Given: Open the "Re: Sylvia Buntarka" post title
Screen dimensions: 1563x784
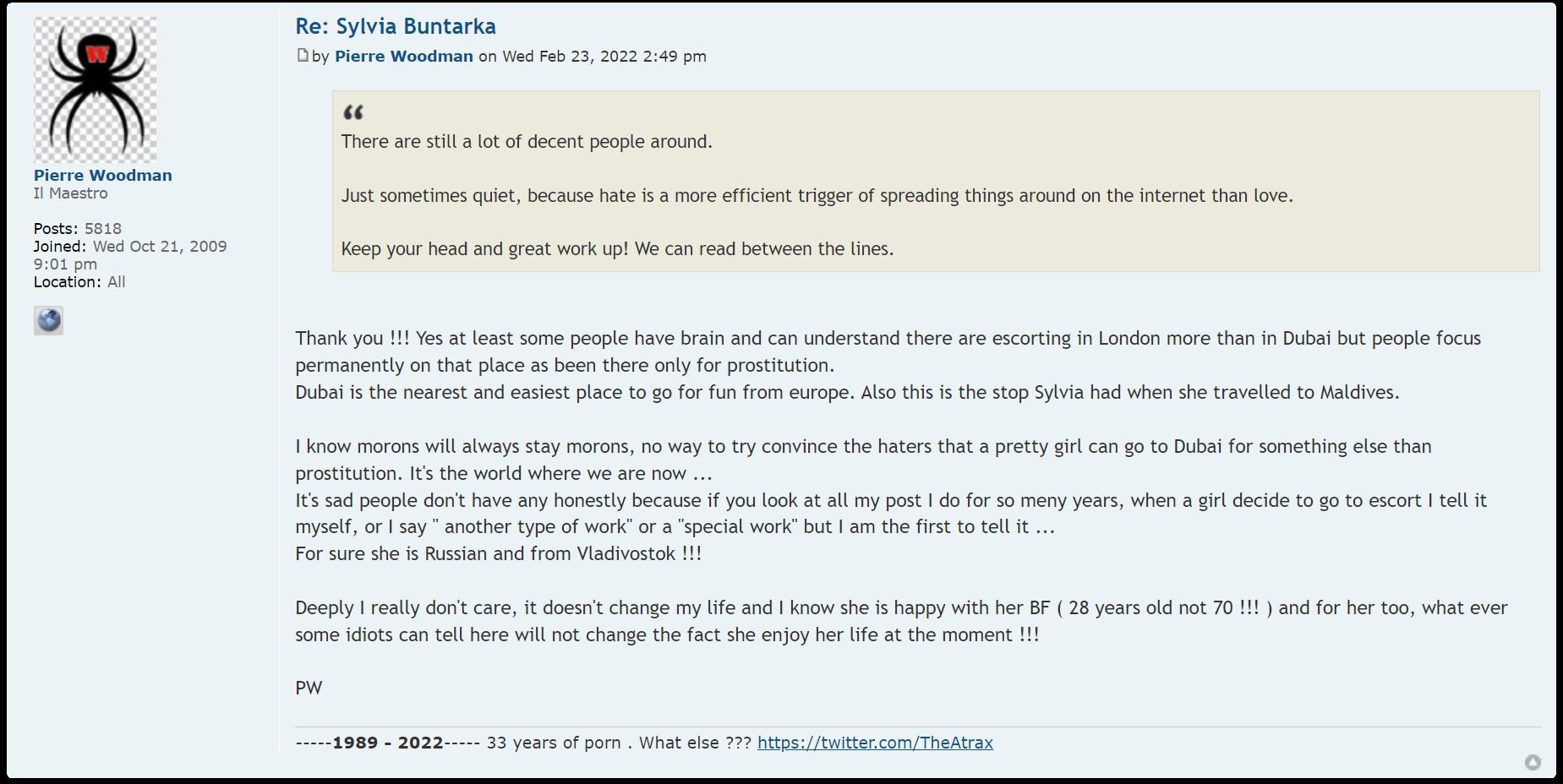Looking at the screenshot, I should coord(395,26).
